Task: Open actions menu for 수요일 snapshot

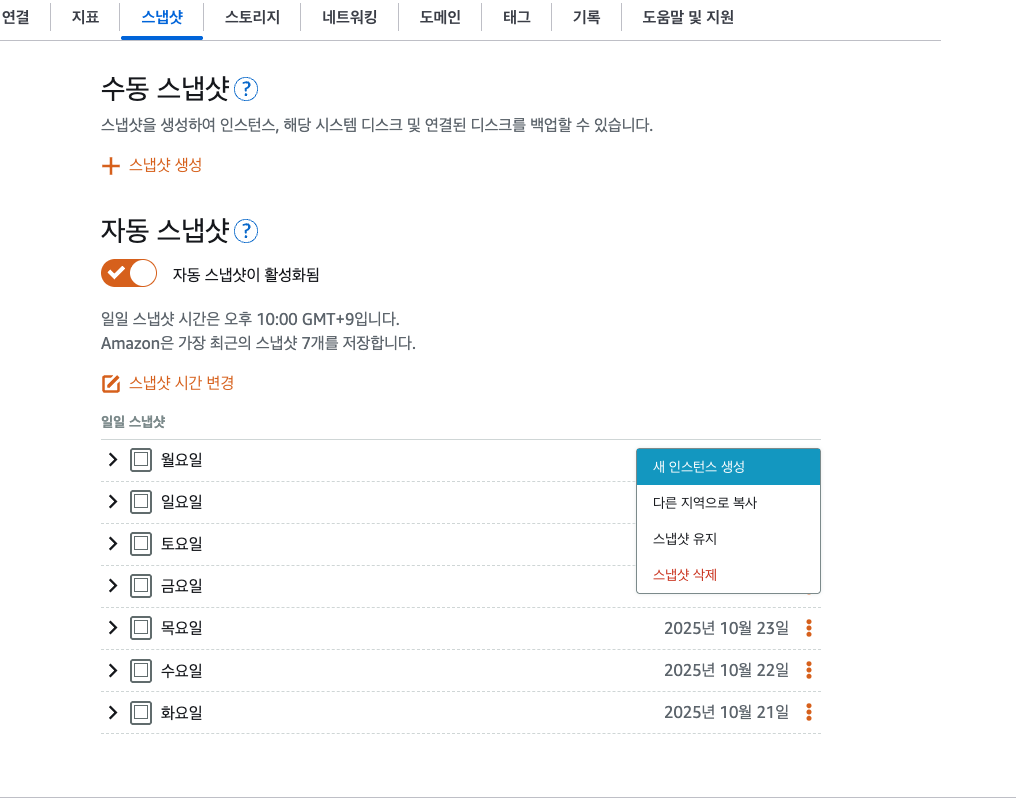Action: [x=808, y=670]
